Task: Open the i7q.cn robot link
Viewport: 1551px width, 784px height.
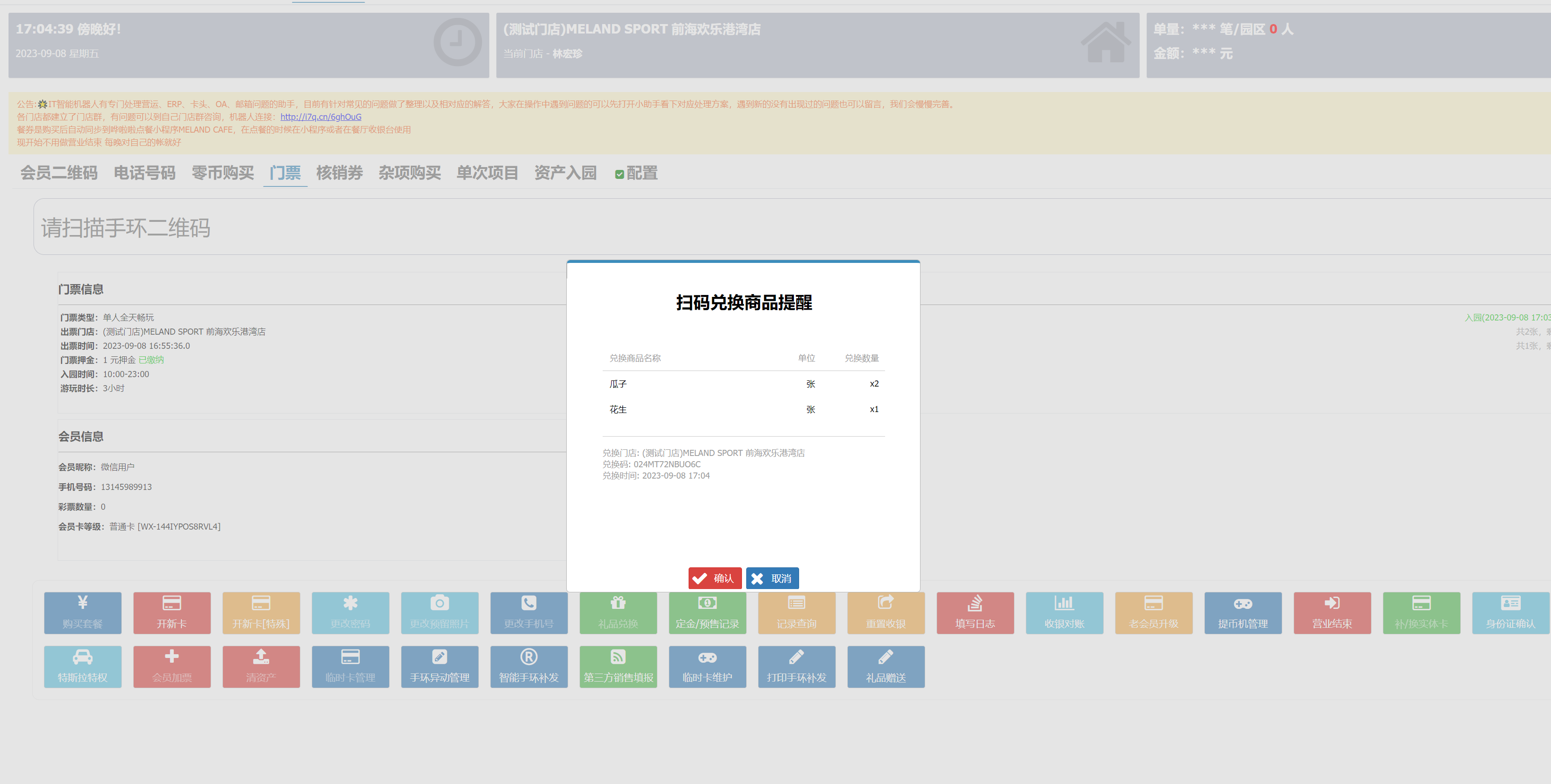Action: (x=320, y=117)
